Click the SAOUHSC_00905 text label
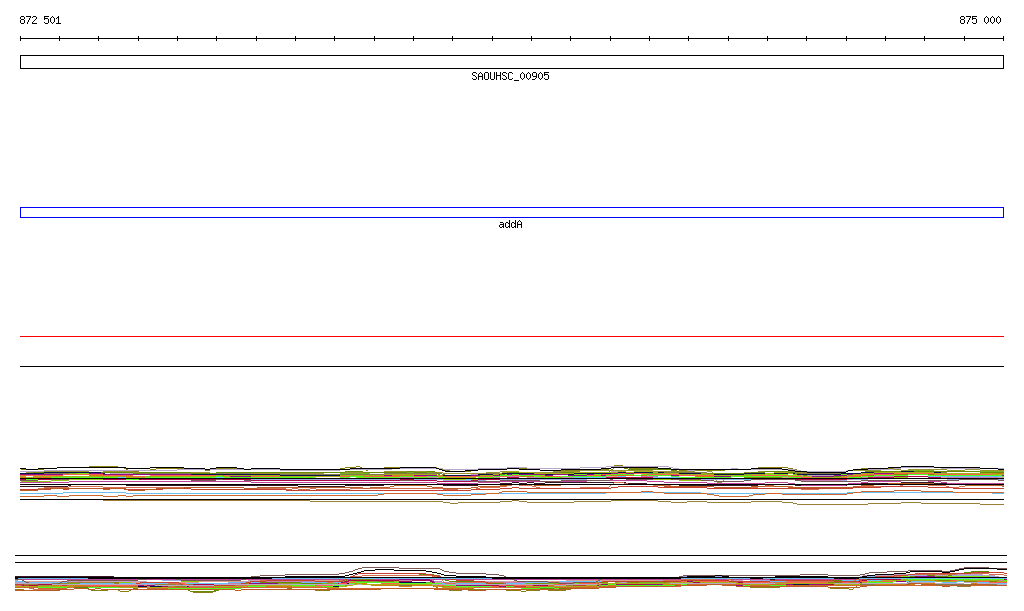Screen dimensions: 1024x611 coord(510,77)
